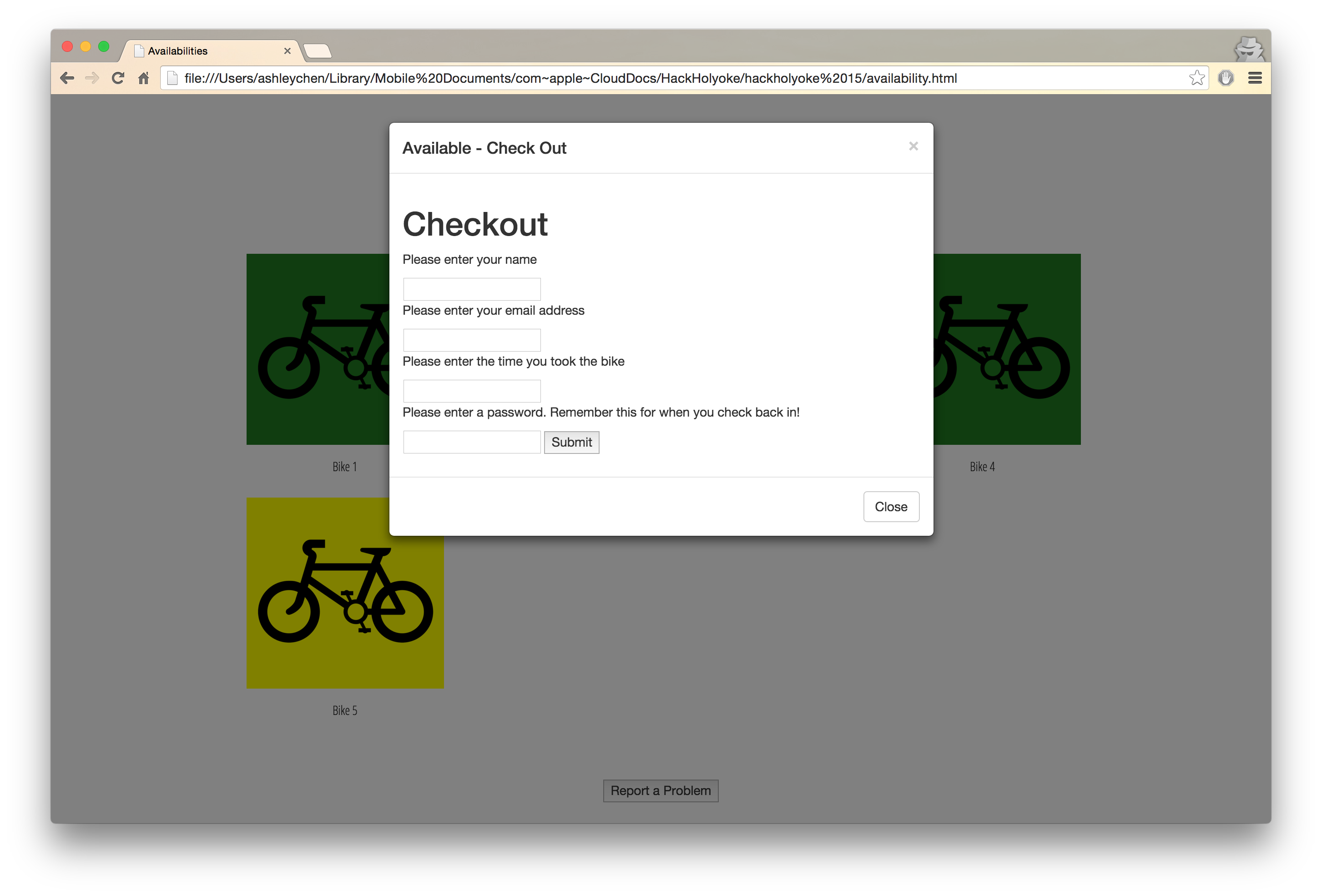Focus the name input field
The height and width of the screenshot is (896, 1322).
click(x=472, y=289)
